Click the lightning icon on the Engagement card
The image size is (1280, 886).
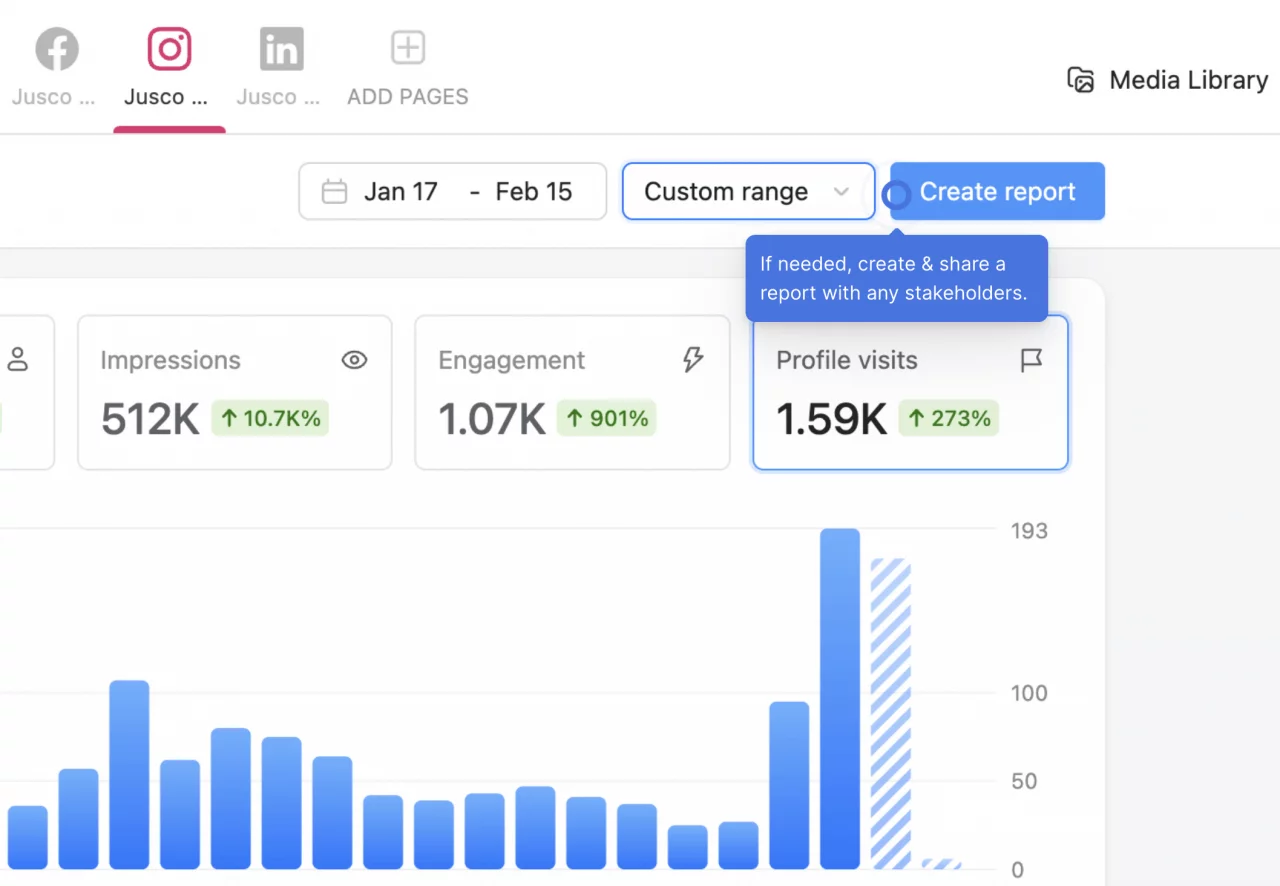tap(693, 360)
